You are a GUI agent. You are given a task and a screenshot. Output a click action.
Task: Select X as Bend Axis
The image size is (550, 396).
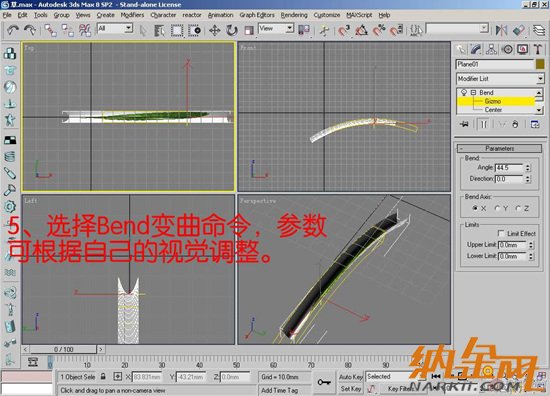(475, 208)
